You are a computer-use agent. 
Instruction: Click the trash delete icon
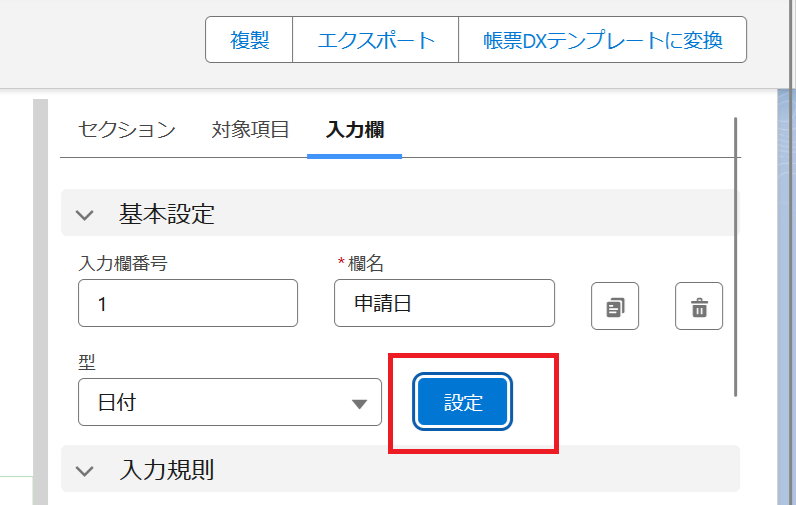[x=699, y=307]
